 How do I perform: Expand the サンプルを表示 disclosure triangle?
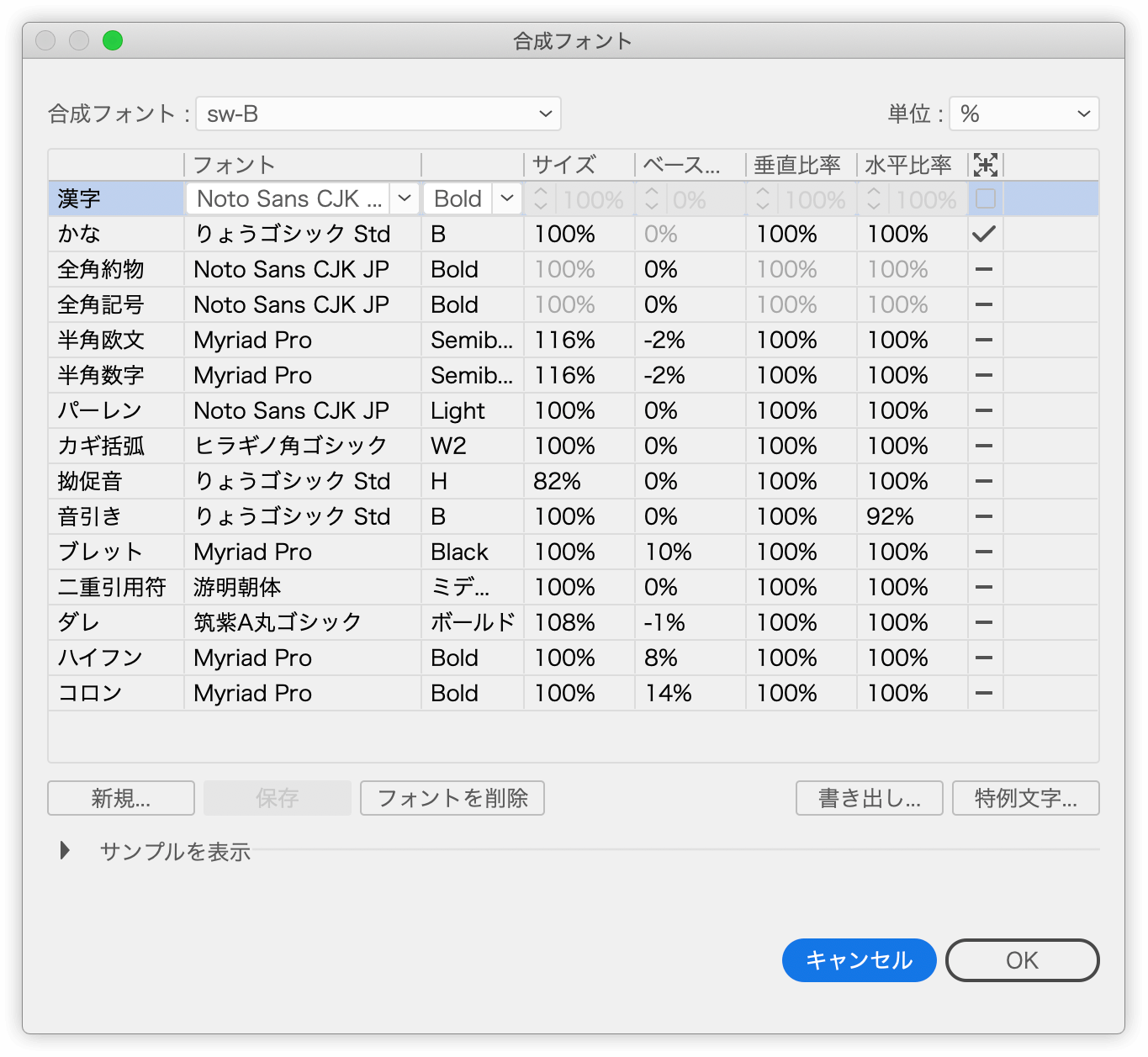pyautogui.click(x=65, y=851)
